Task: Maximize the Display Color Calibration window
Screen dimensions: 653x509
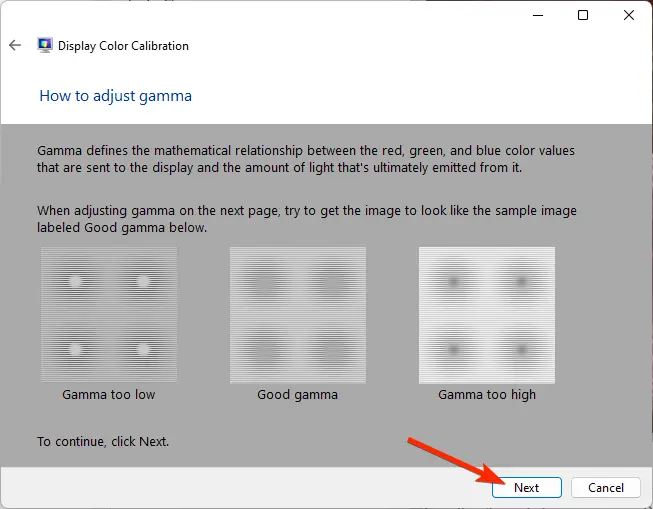Action: tap(583, 15)
